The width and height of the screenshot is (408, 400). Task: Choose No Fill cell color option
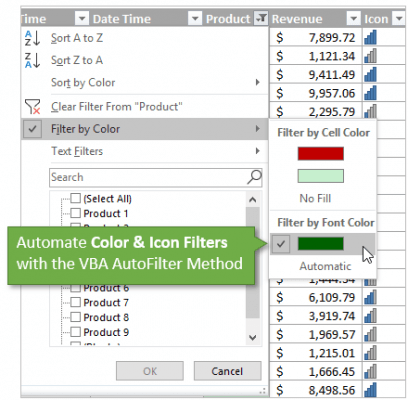point(315,198)
